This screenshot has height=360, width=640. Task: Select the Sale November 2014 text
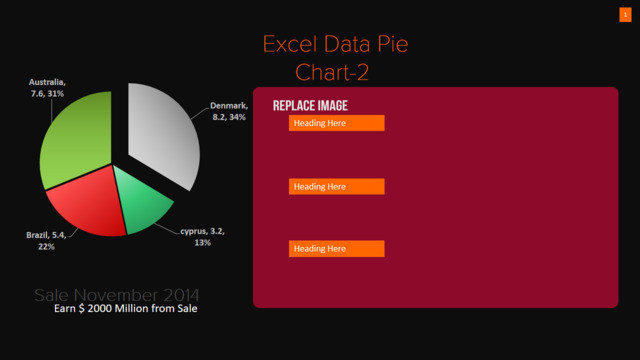point(117,295)
